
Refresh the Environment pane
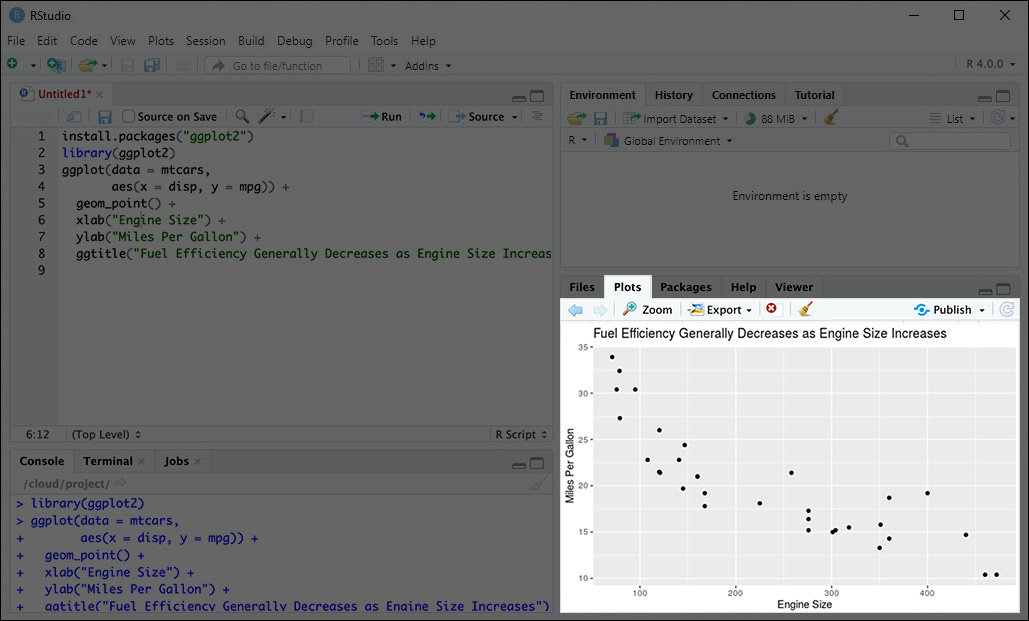click(x=998, y=118)
